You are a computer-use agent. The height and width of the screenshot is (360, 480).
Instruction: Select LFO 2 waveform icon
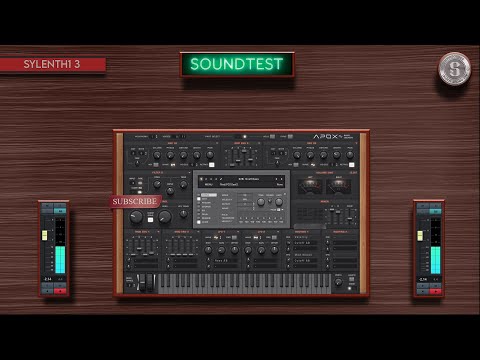tap(257, 237)
